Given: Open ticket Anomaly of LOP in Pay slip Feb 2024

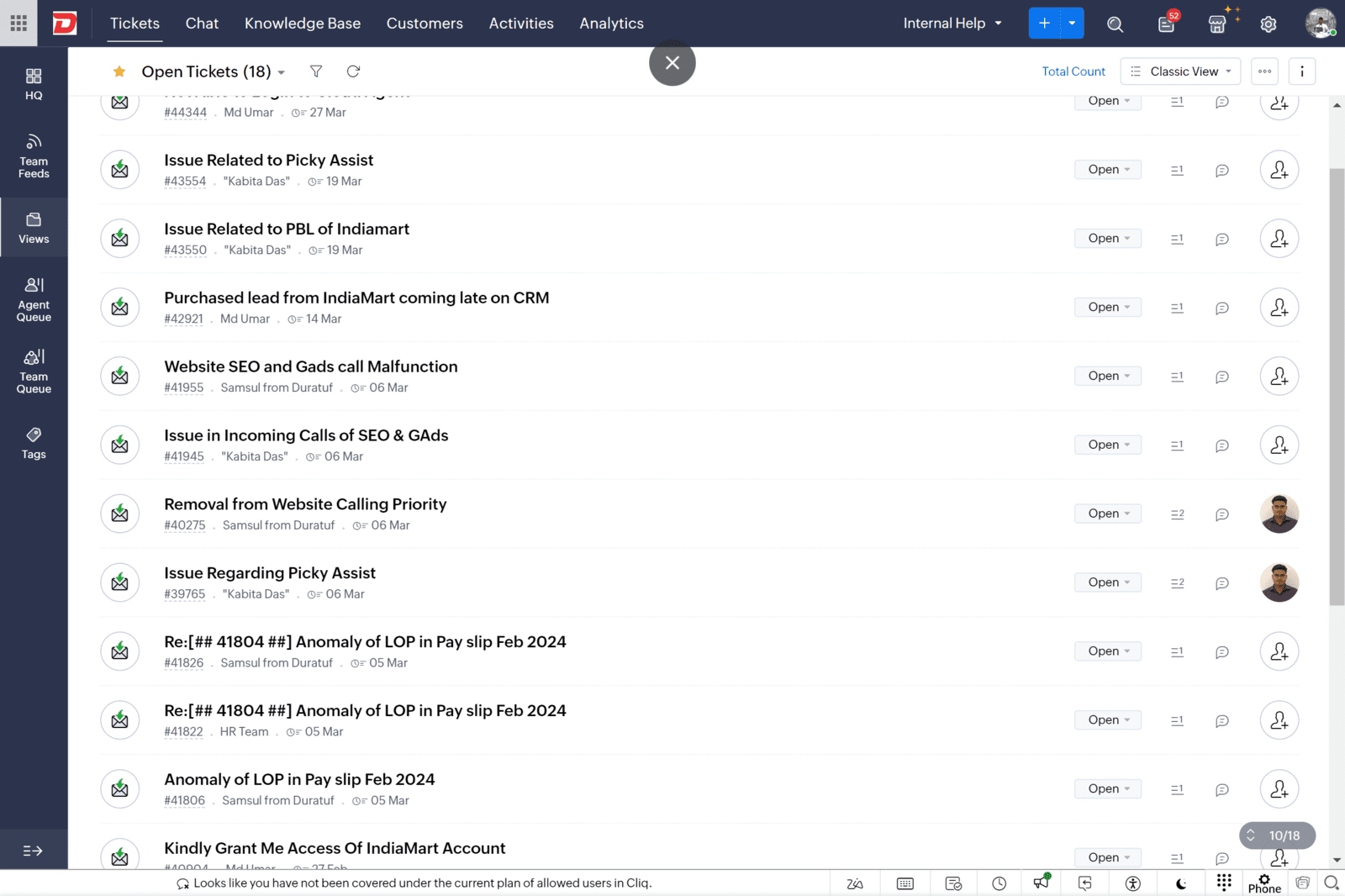Looking at the screenshot, I should pos(299,779).
